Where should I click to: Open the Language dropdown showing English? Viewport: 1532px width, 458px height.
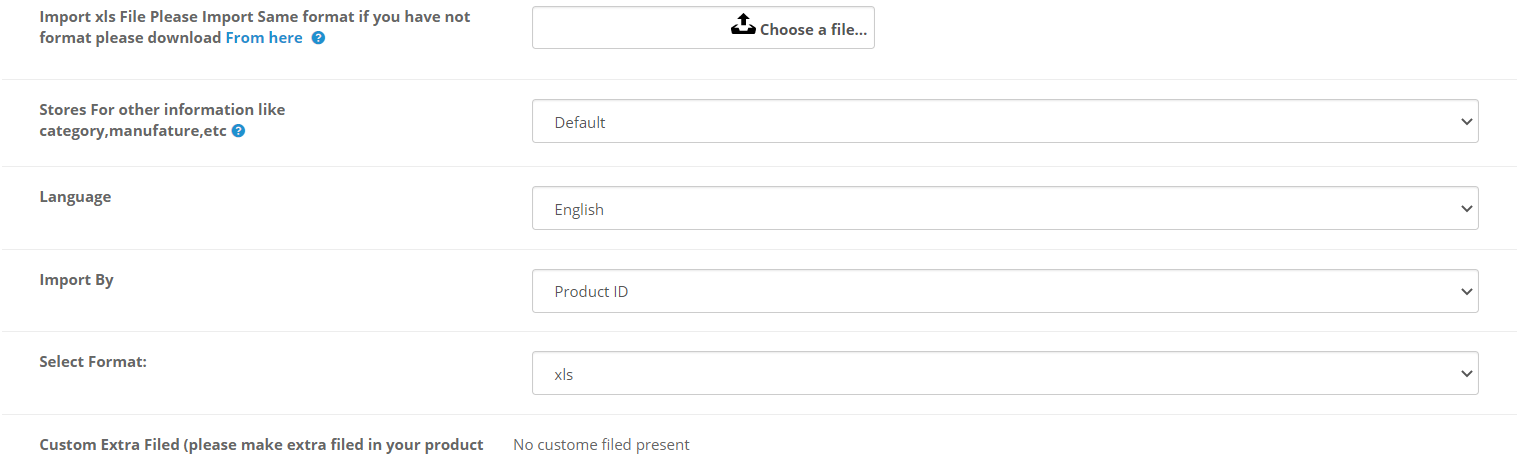pos(1005,208)
